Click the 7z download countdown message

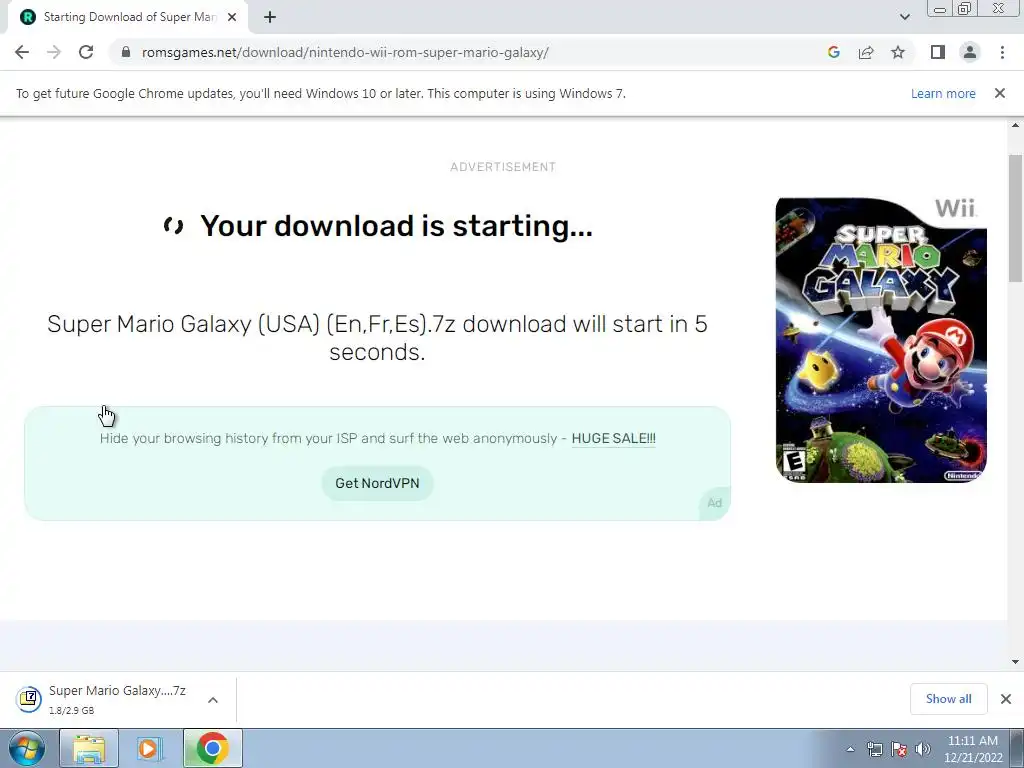tap(377, 338)
